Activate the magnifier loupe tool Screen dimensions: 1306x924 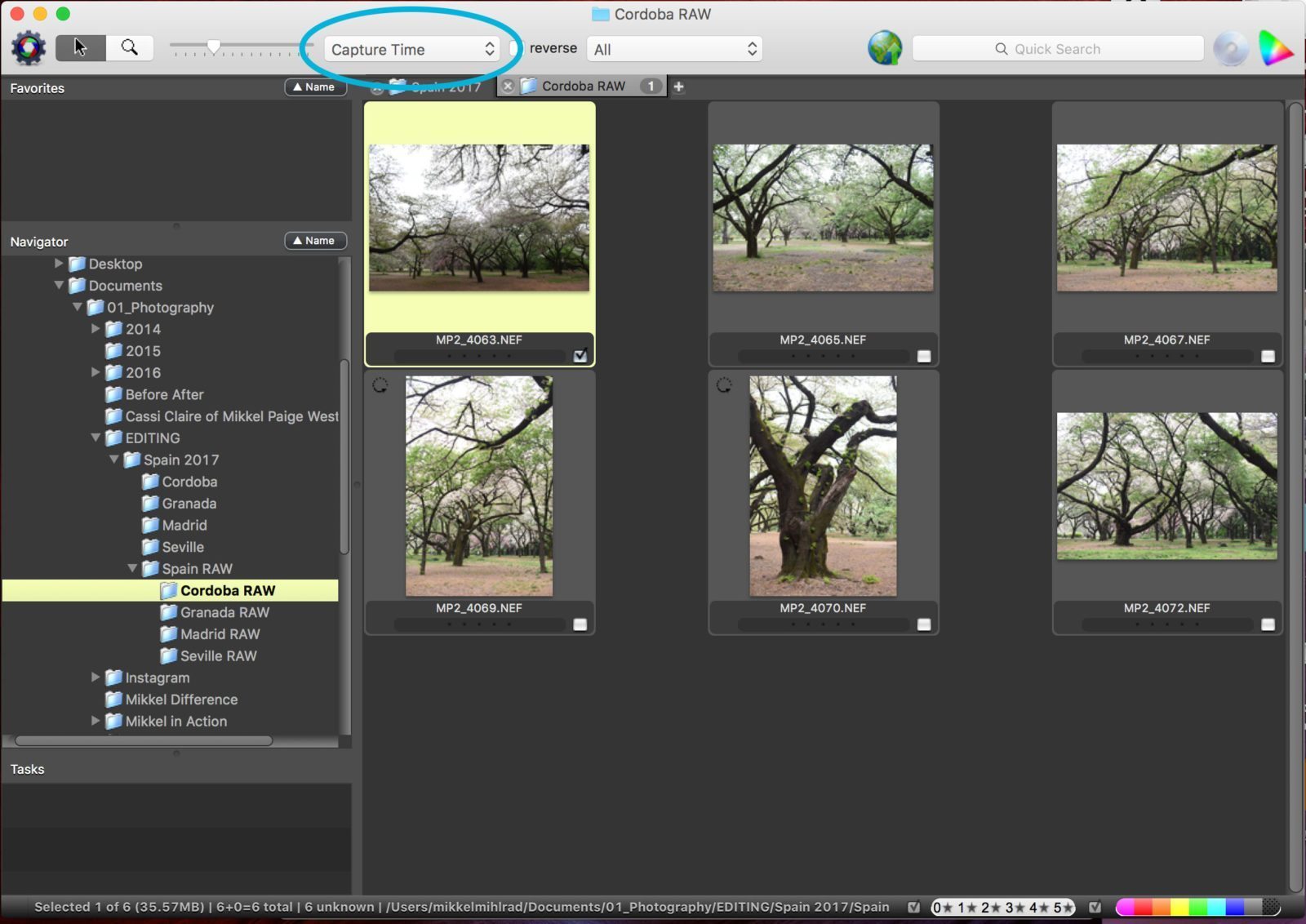point(130,47)
